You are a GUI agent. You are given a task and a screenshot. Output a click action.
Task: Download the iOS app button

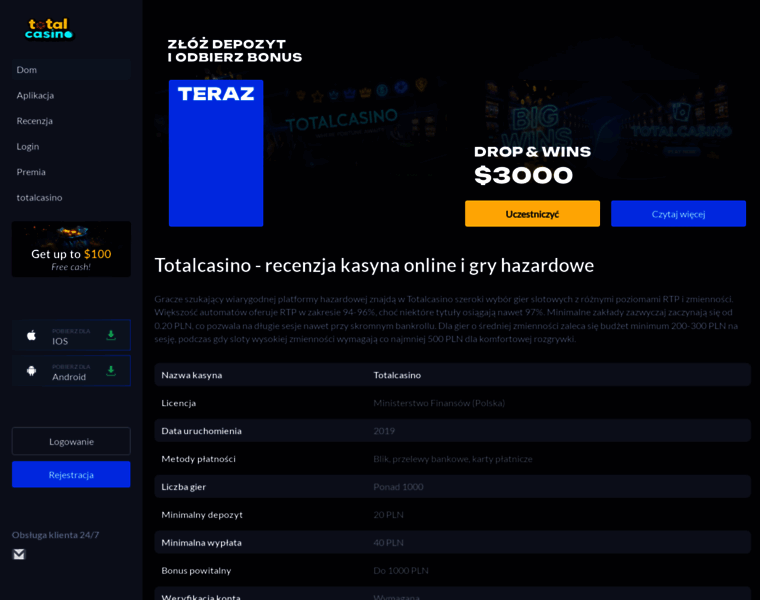[71, 335]
